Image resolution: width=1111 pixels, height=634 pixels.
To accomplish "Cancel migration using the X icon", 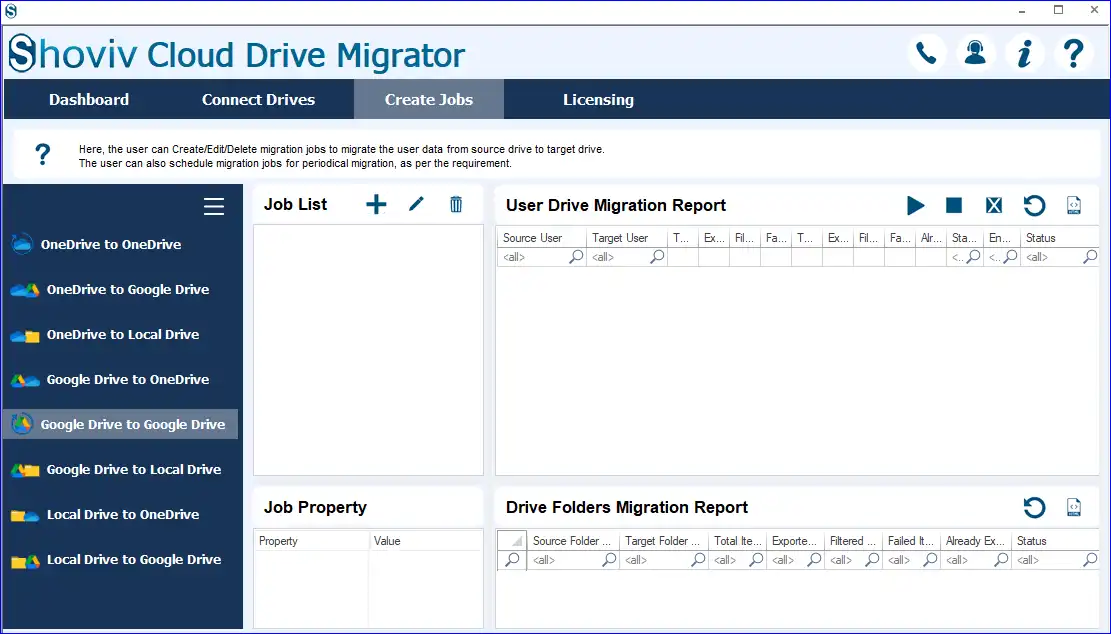I will 993,205.
